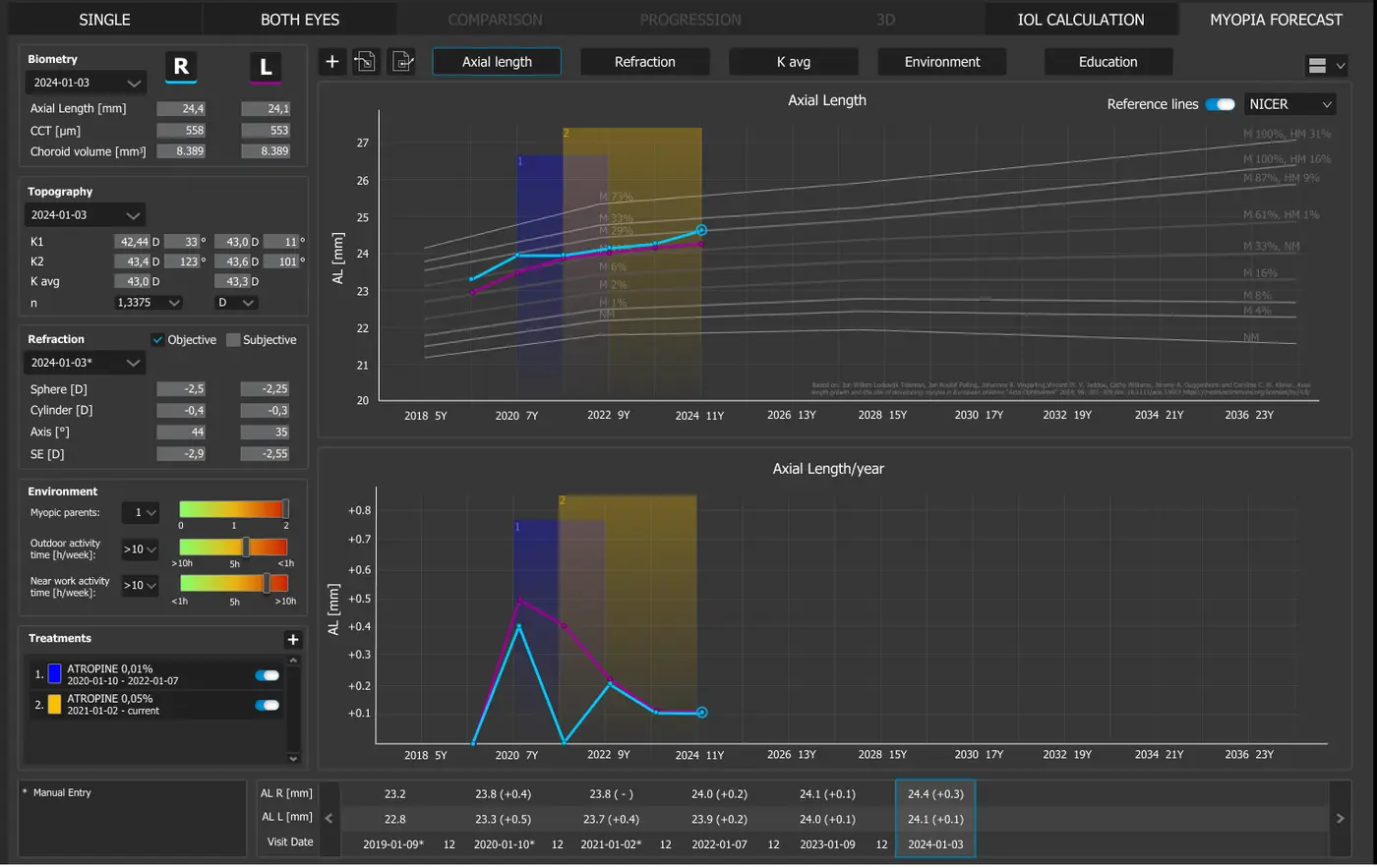The width and height of the screenshot is (1377, 868).
Task: Show the Environment chart
Action: click(942, 62)
